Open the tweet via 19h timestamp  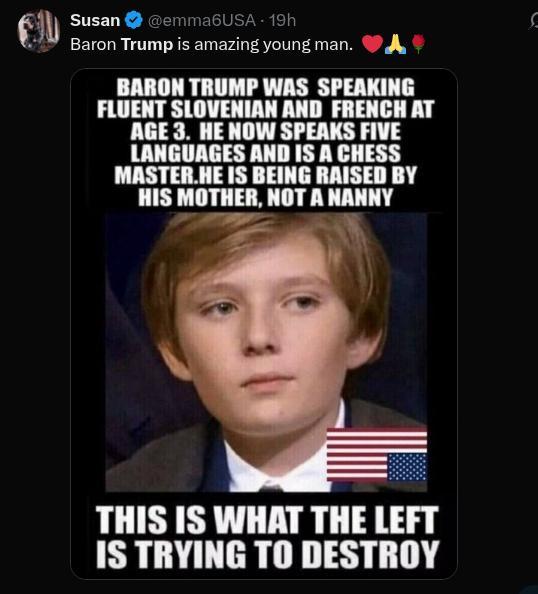click(x=282, y=20)
